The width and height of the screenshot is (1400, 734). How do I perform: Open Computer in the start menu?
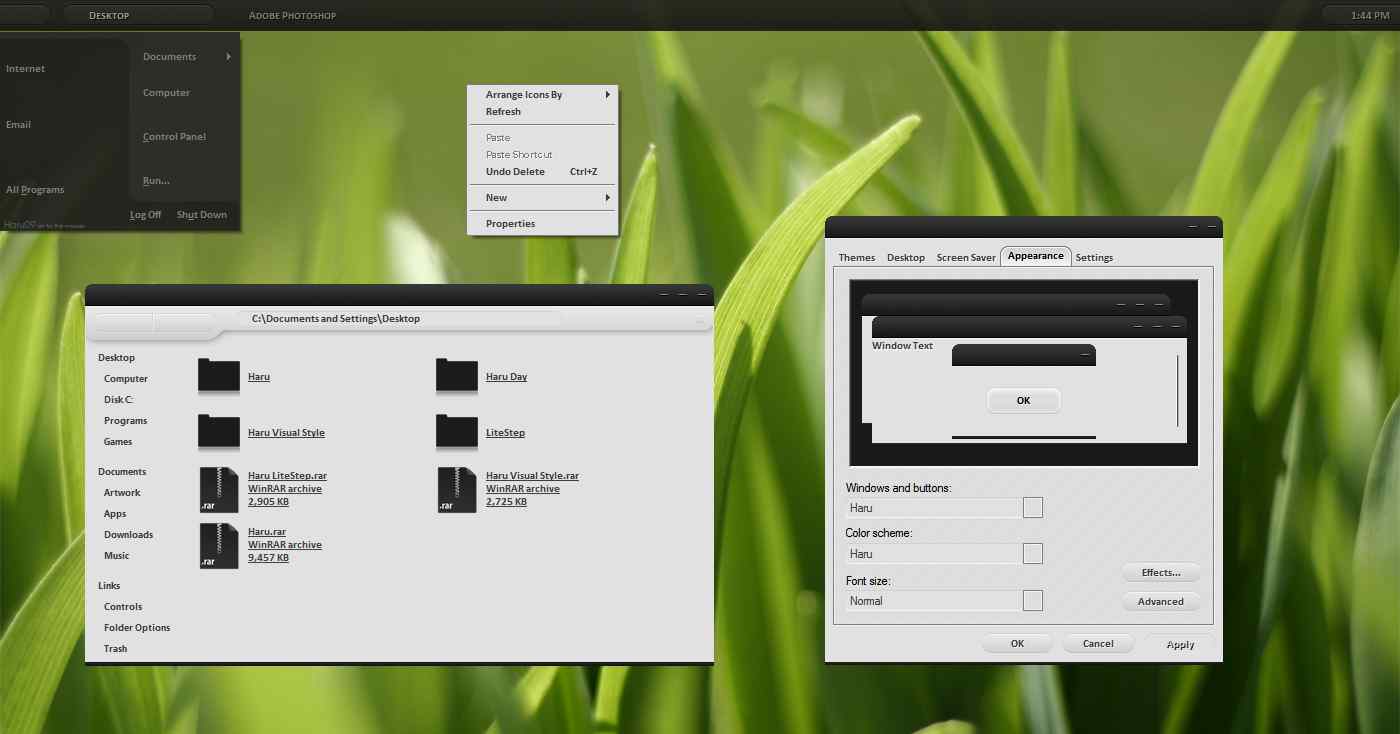coord(166,93)
